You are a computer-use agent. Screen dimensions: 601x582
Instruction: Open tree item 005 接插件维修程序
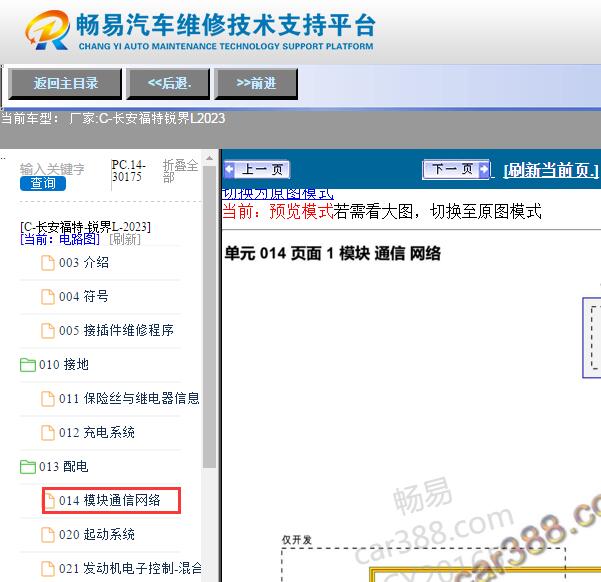tap(116, 330)
